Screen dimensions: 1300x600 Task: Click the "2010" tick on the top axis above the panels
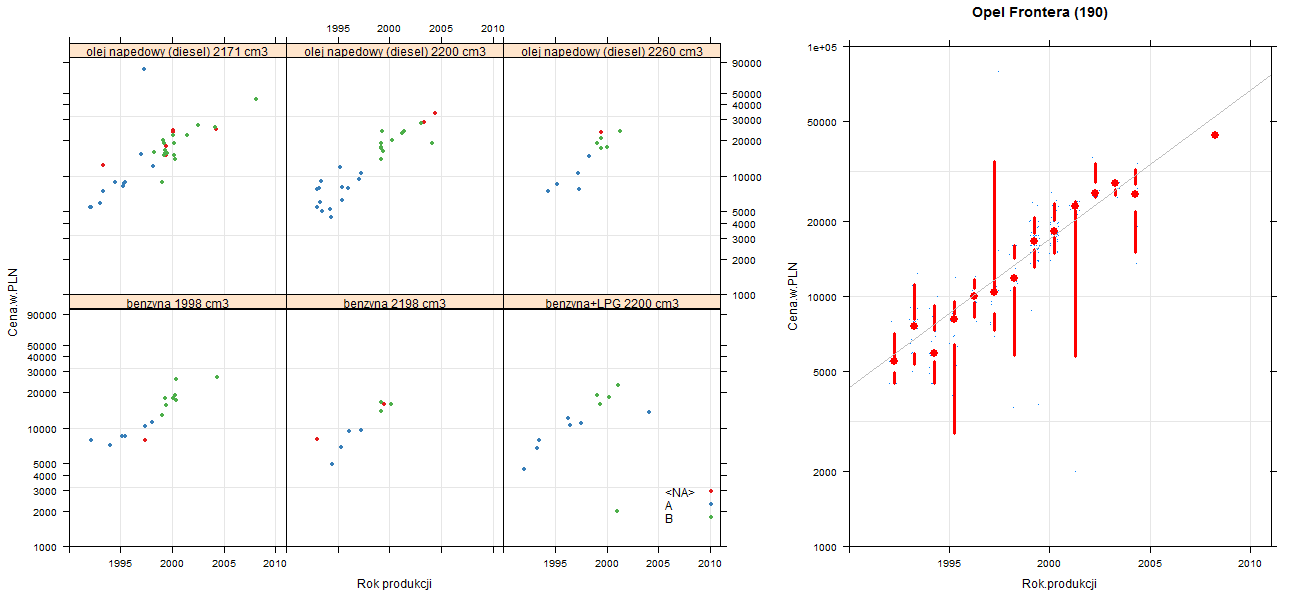click(x=492, y=28)
